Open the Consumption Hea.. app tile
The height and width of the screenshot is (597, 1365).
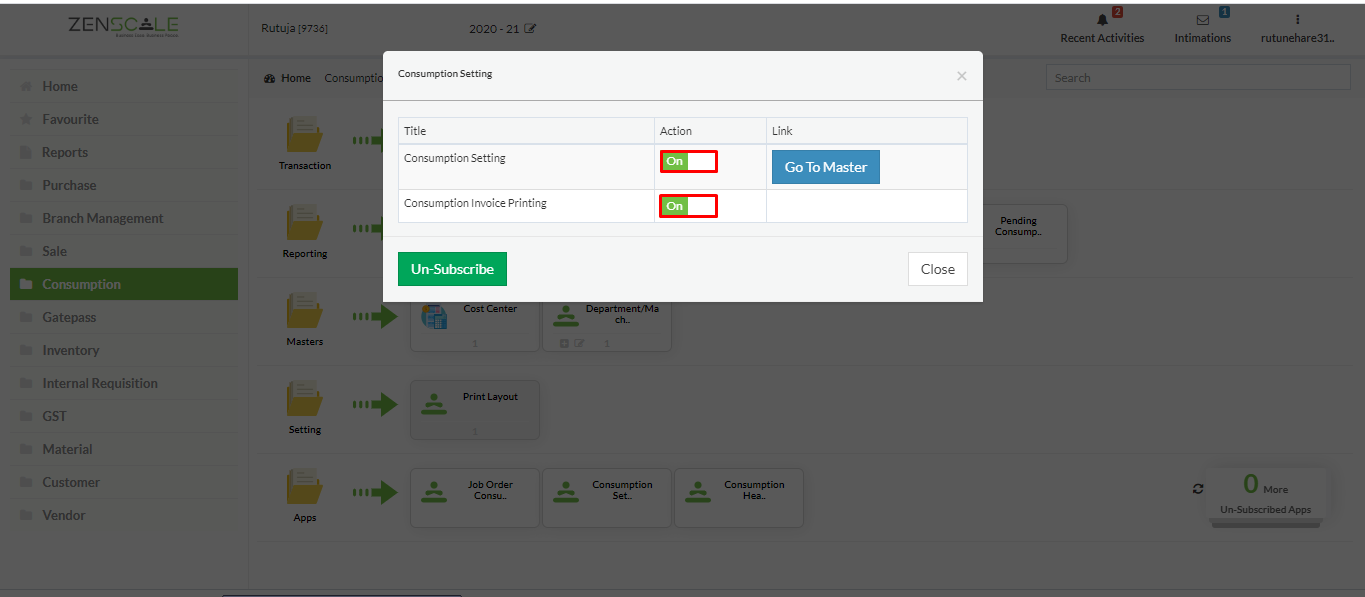click(x=739, y=498)
